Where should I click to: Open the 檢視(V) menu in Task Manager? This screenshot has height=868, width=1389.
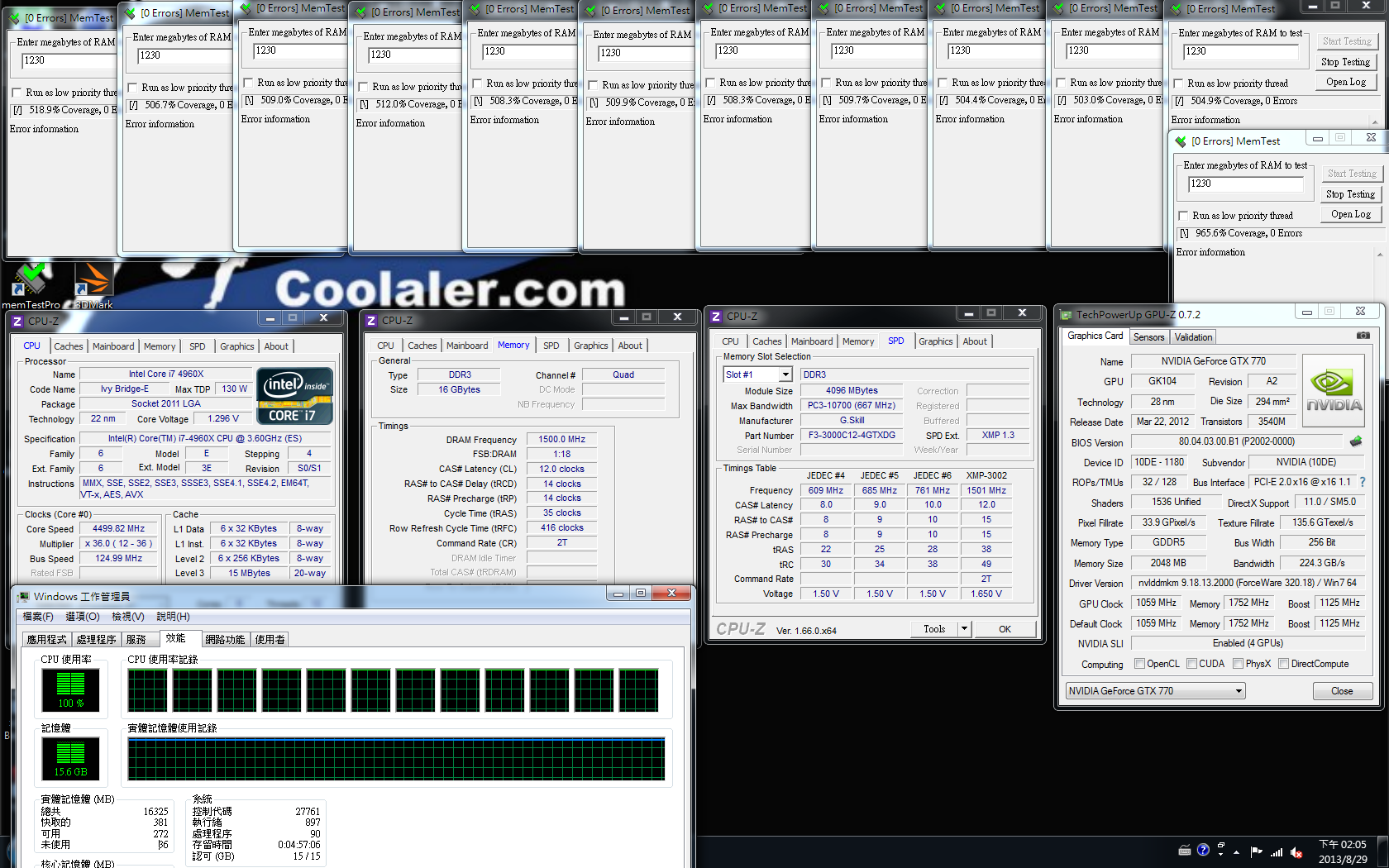pos(128,617)
